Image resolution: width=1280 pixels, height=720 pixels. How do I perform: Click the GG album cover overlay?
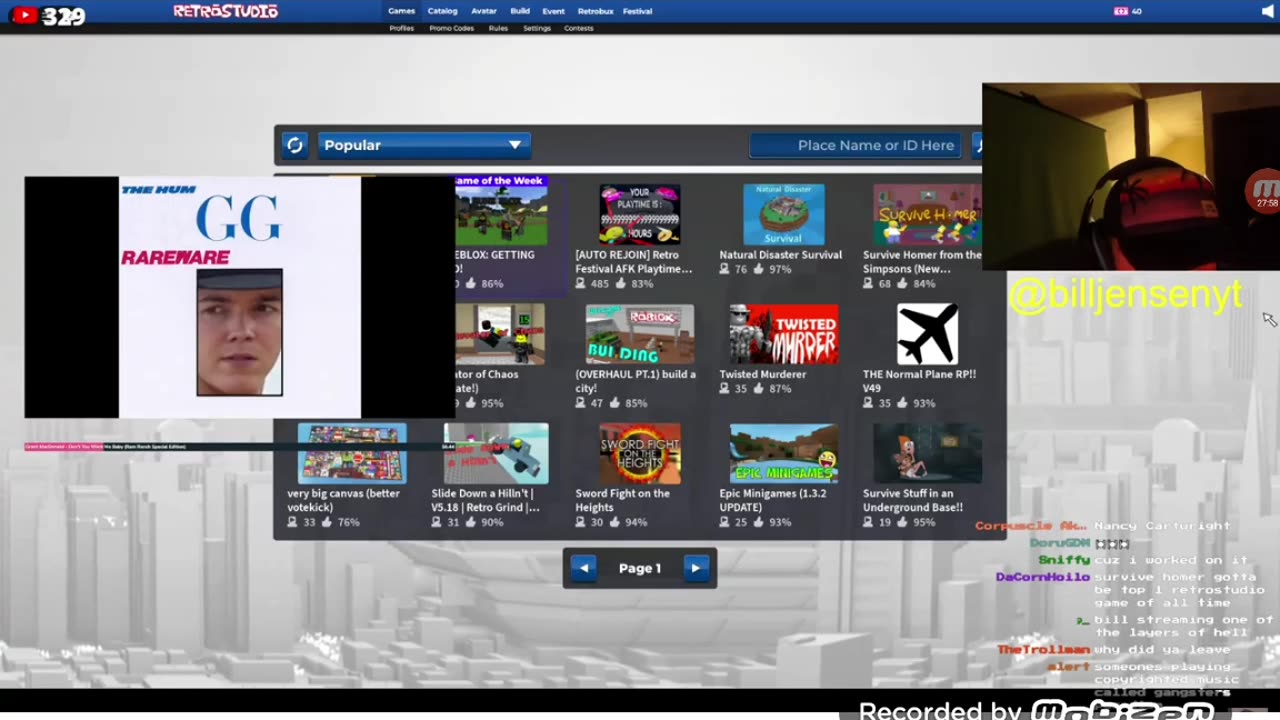[240, 297]
